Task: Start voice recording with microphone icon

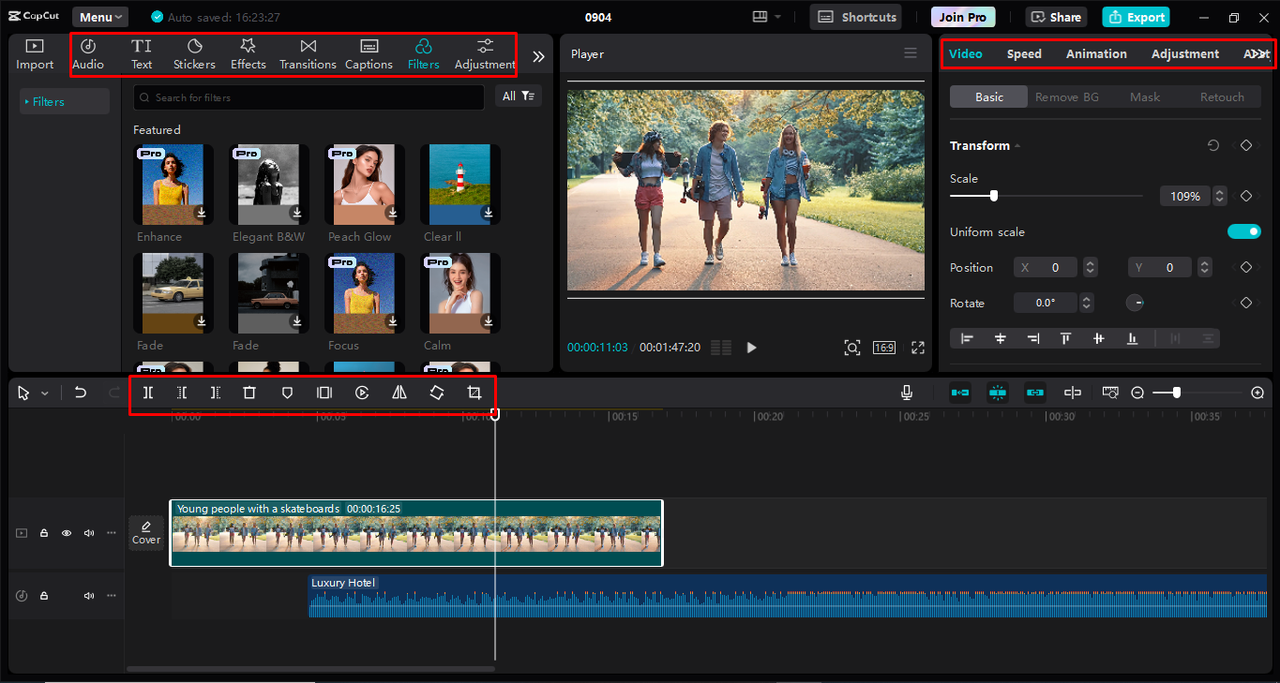Action: pyautogui.click(x=907, y=393)
